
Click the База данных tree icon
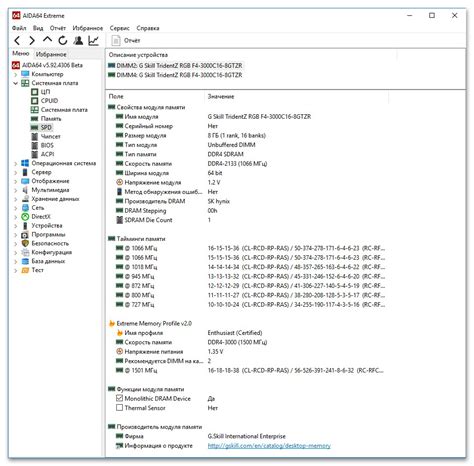coord(25,261)
